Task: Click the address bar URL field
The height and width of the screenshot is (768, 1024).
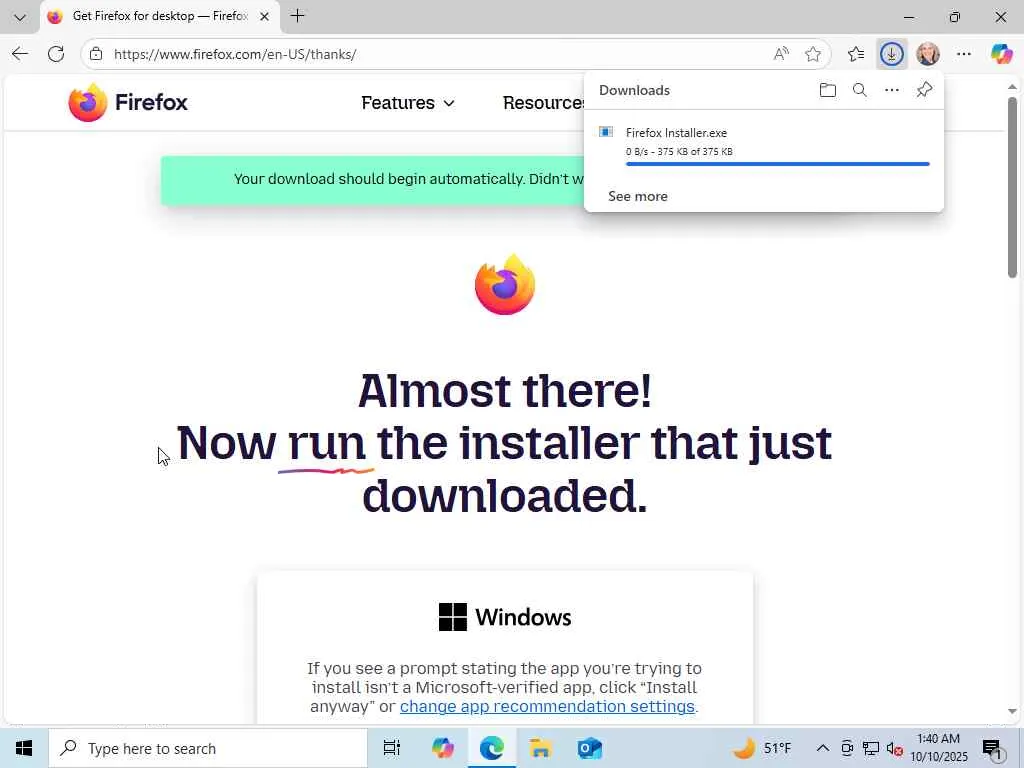Action: [x=438, y=54]
